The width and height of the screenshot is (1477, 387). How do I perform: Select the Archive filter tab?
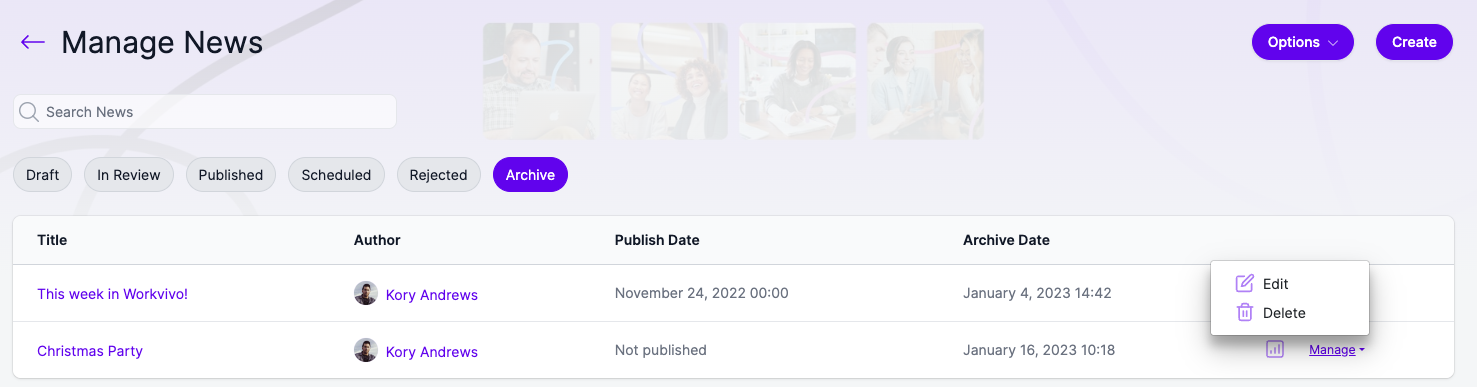530,175
